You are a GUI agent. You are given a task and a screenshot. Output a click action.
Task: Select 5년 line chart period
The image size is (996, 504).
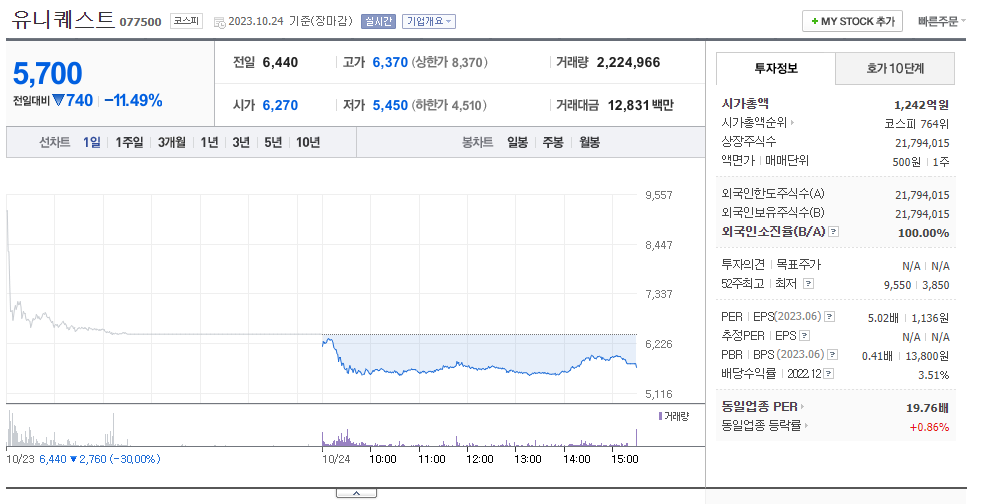273,142
